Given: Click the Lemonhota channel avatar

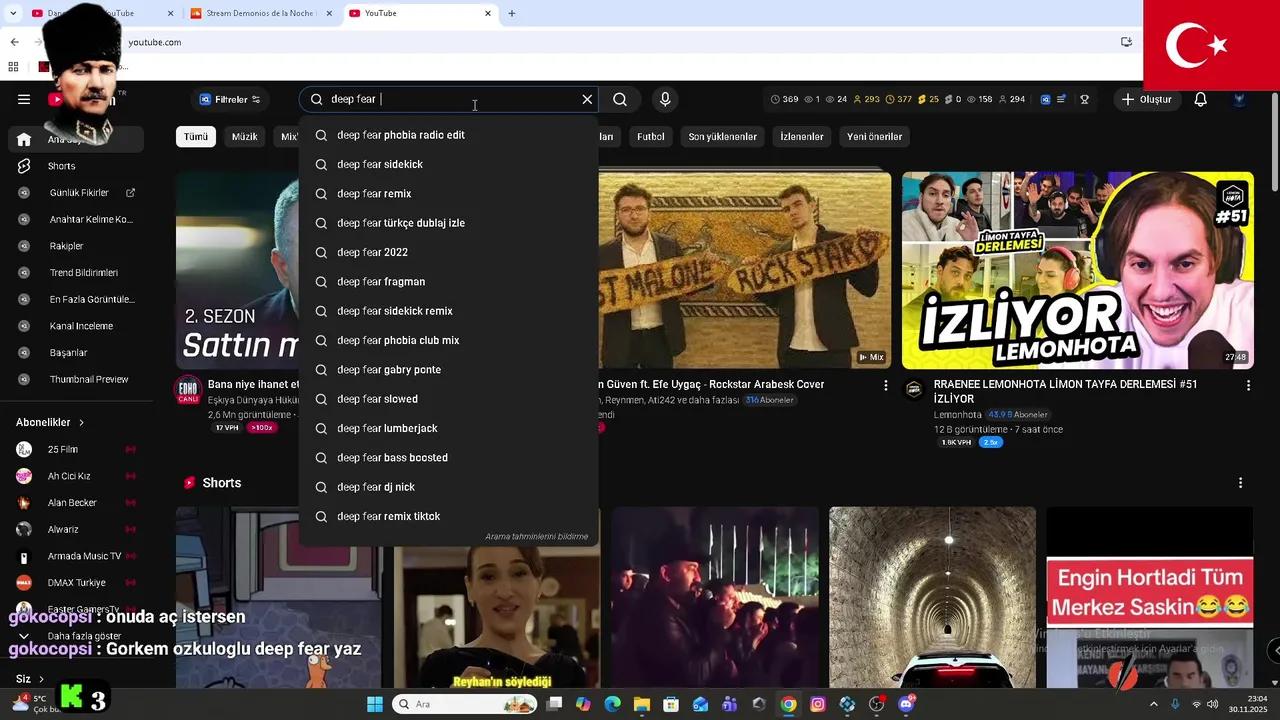Looking at the screenshot, I should click(913, 390).
